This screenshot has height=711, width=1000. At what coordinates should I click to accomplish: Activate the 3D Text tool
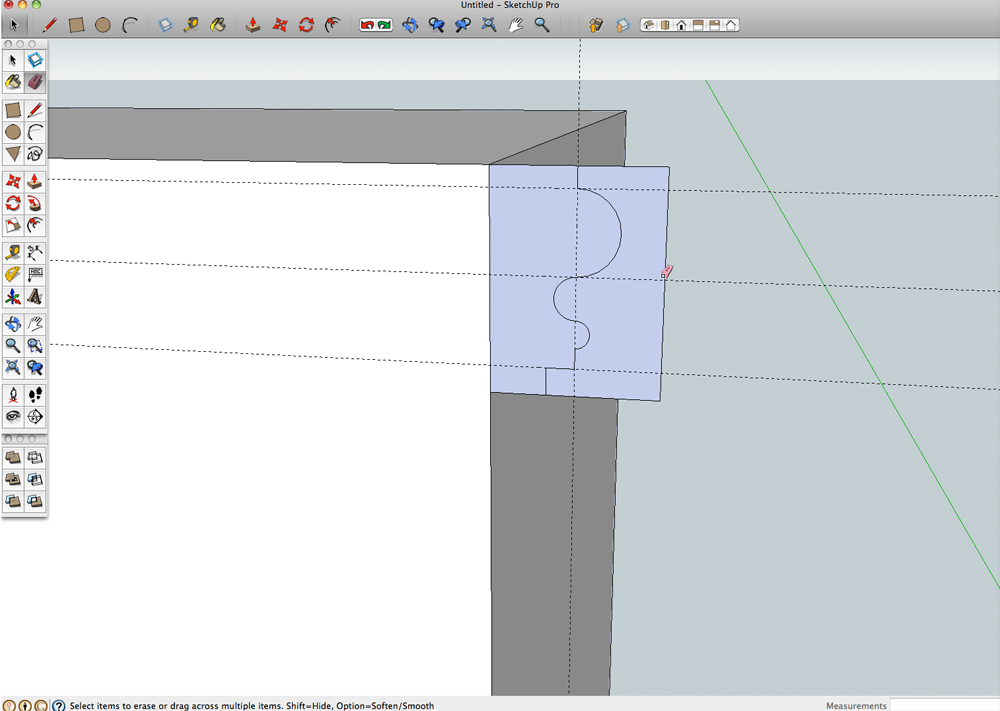coord(35,297)
